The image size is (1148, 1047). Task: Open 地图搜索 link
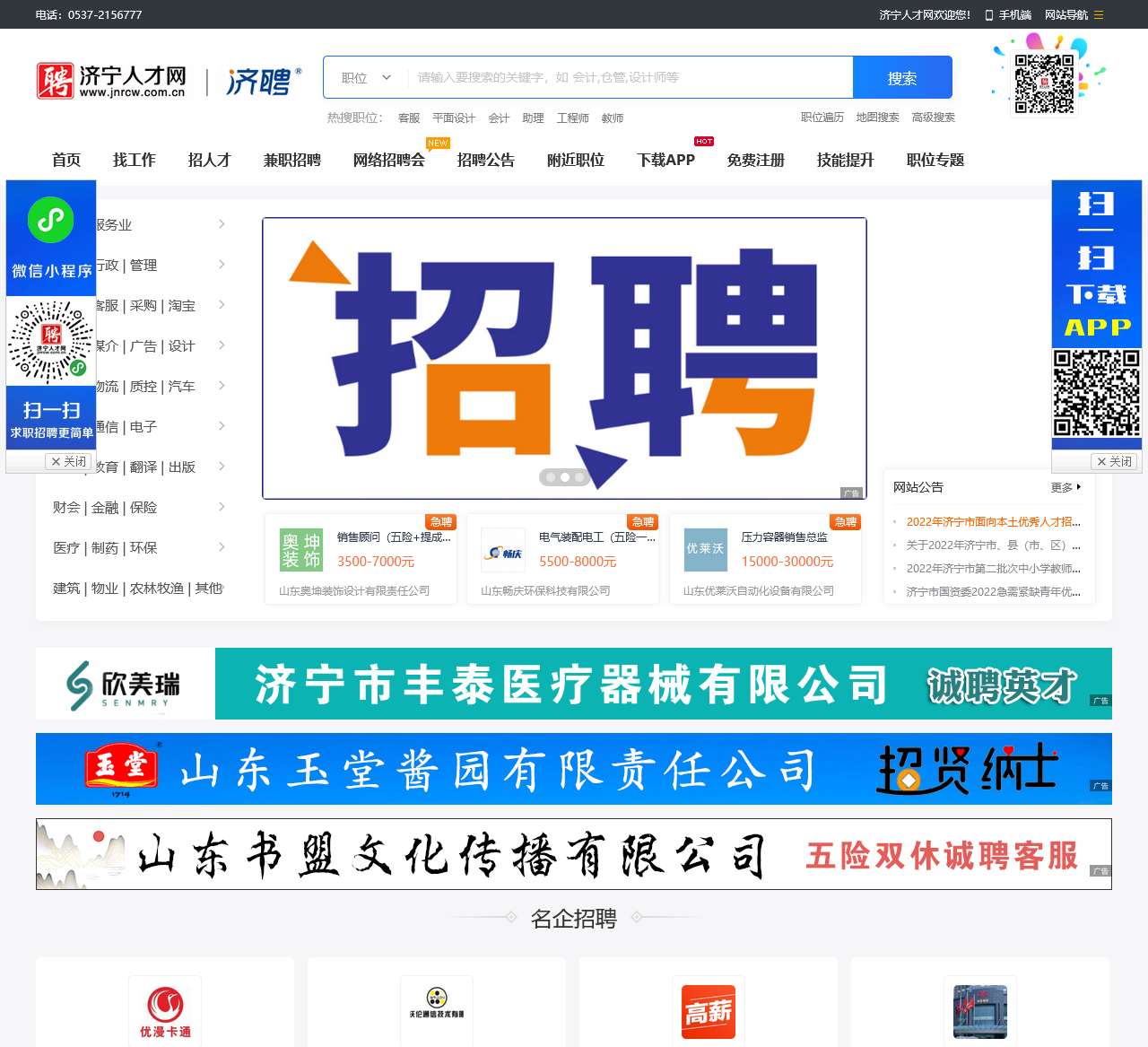(877, 117)
